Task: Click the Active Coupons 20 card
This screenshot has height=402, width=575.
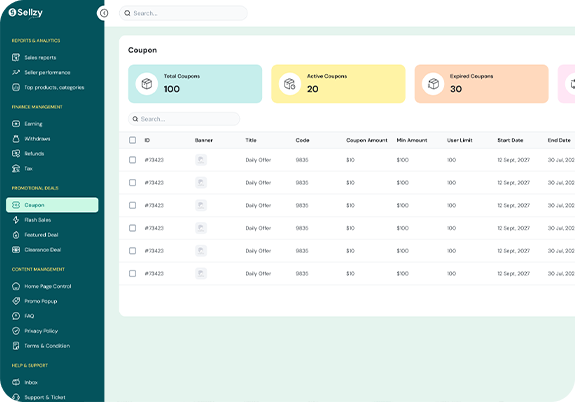Action: 338,84
